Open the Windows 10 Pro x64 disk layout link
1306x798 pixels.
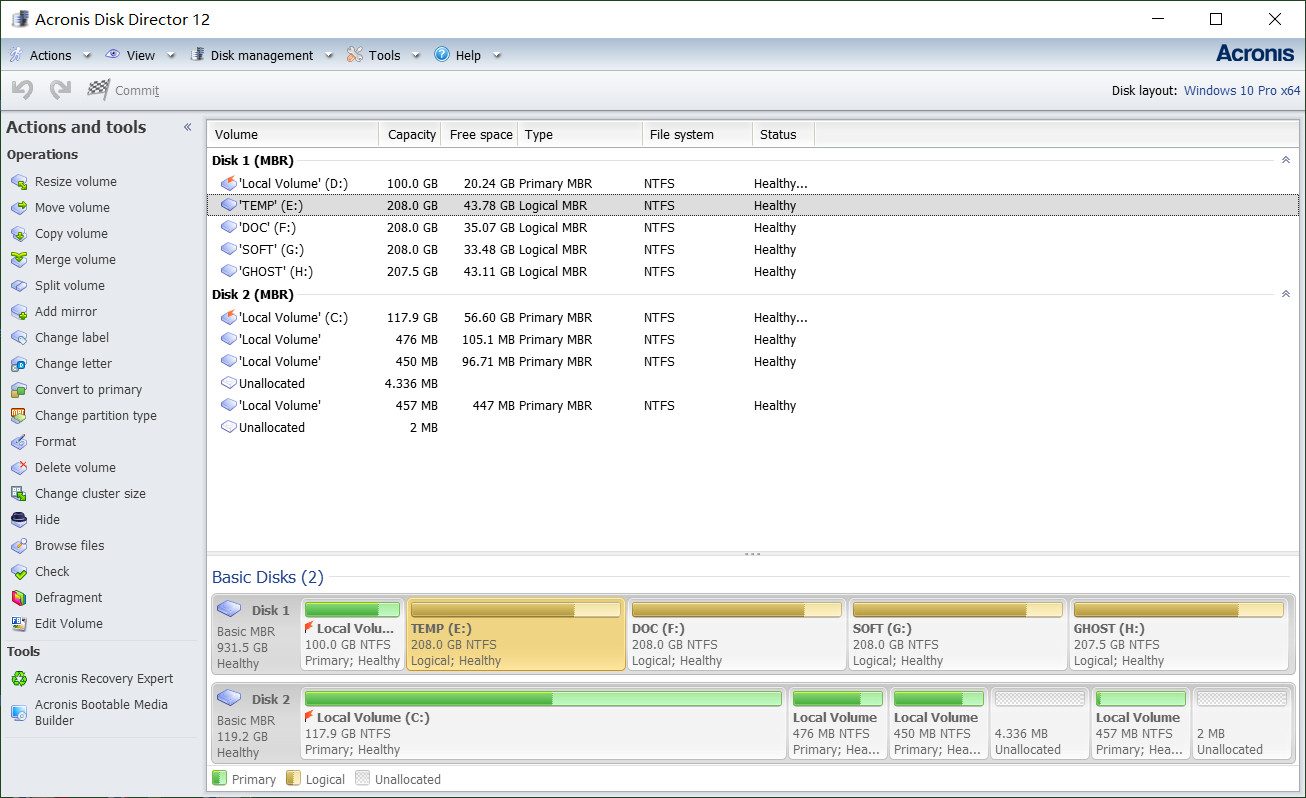click(x=1242, y=91)
